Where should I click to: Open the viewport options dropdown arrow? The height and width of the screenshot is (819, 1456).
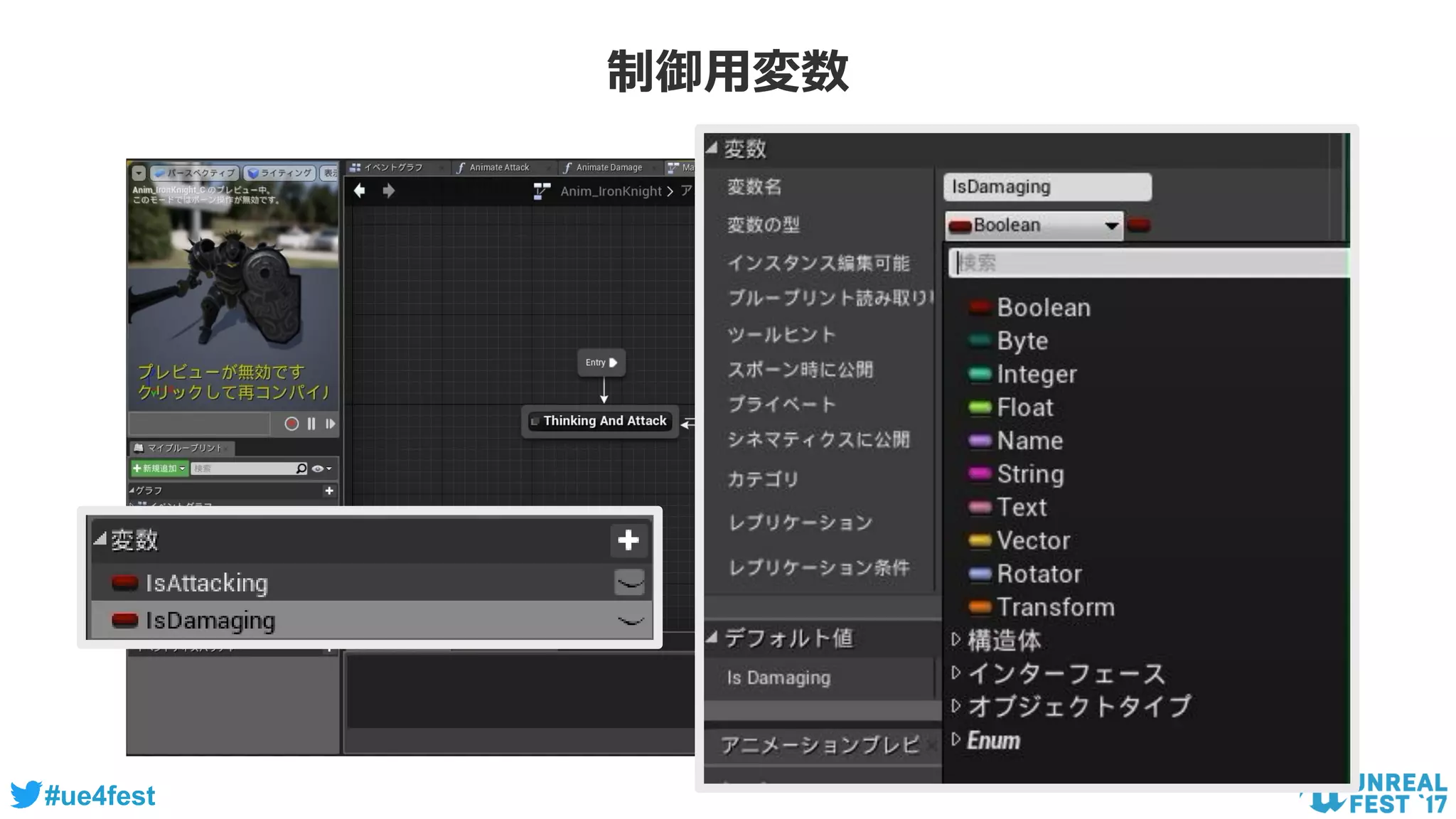coord(139,173)
